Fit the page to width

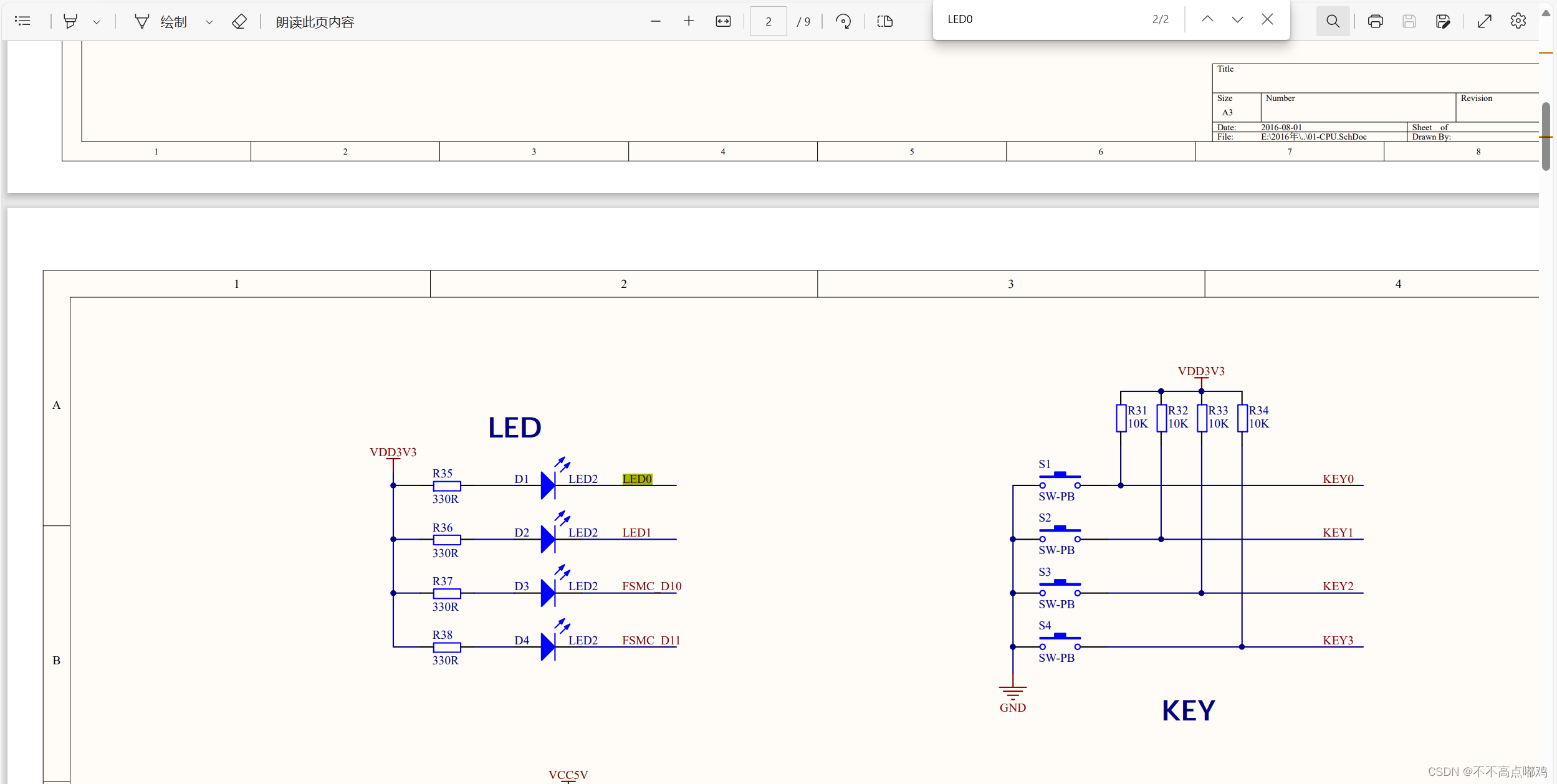coord(722,21)
